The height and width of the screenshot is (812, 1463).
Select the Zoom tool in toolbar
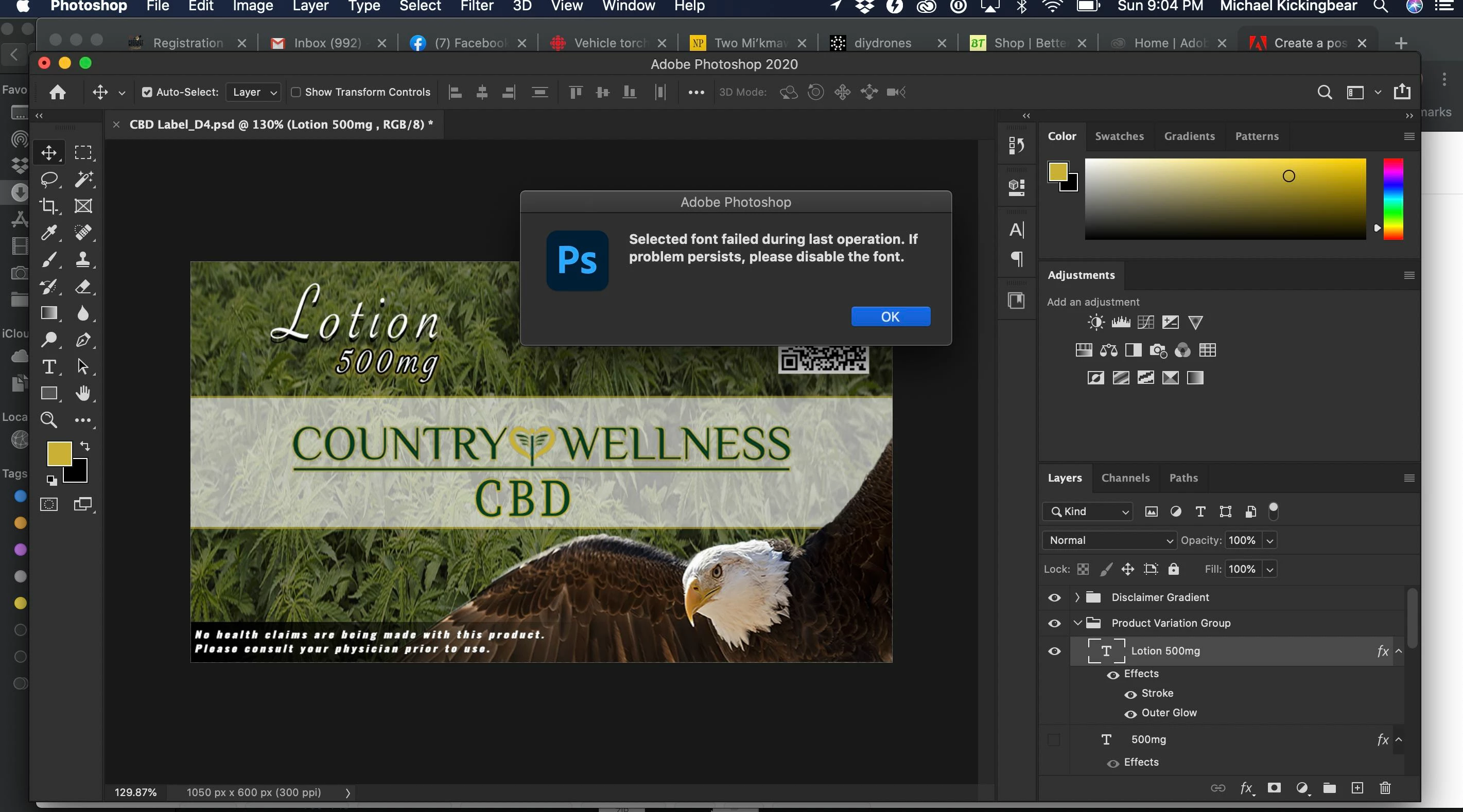(49, 420)
